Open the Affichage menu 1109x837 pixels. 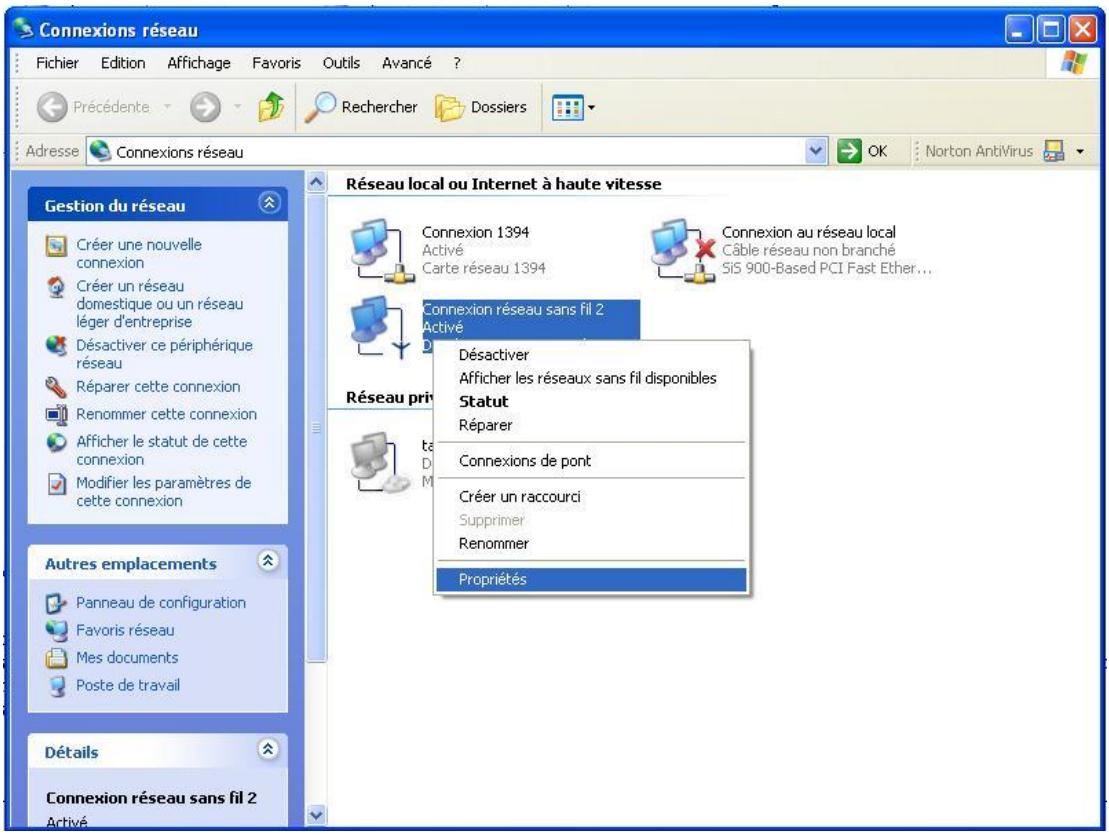(x=199, y=63)
